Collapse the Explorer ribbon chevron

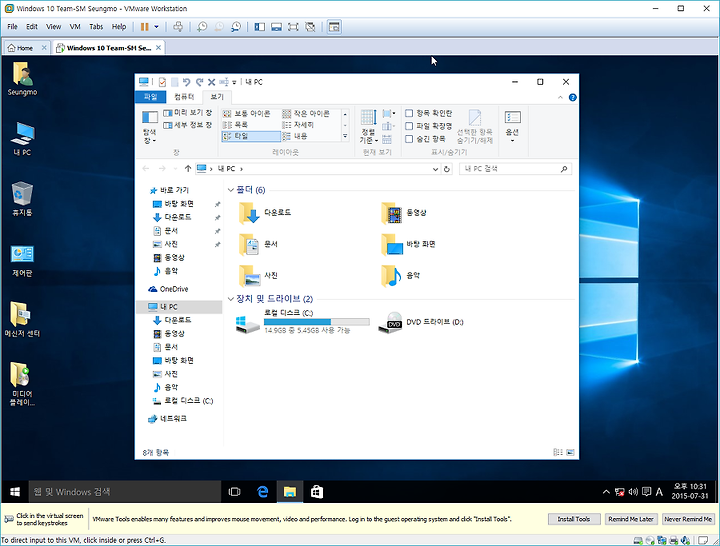[x=560, y=97]
